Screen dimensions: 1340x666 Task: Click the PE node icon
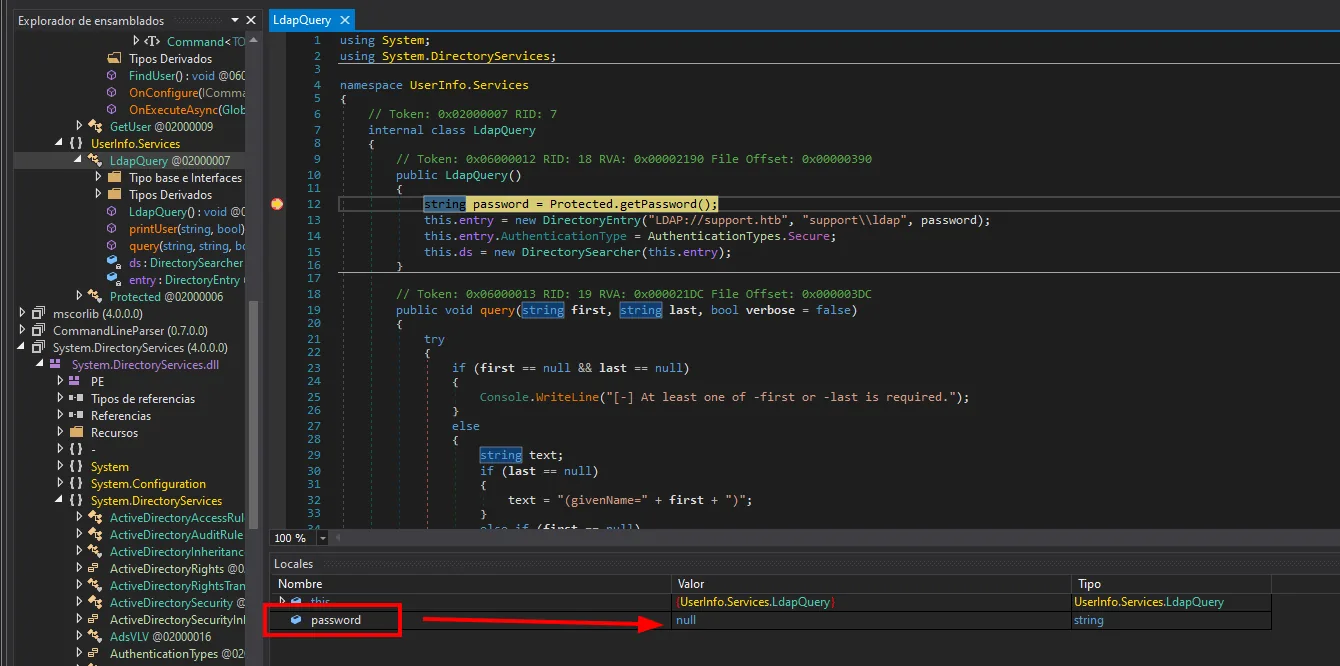pos(76,382)
